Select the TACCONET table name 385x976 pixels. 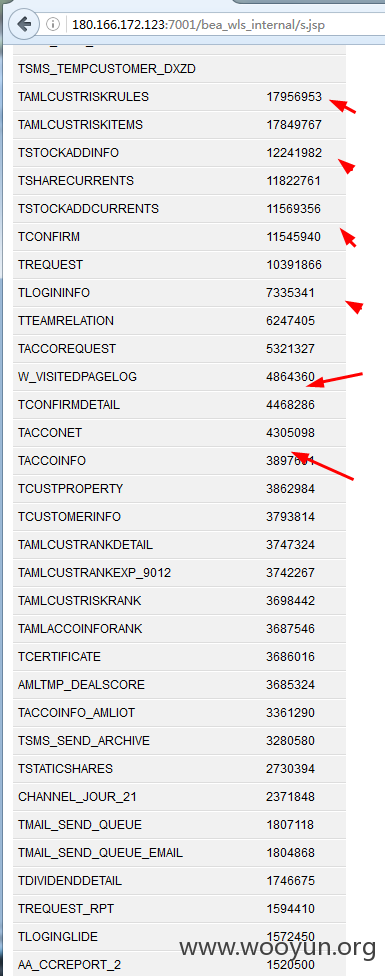coord(50,433)
